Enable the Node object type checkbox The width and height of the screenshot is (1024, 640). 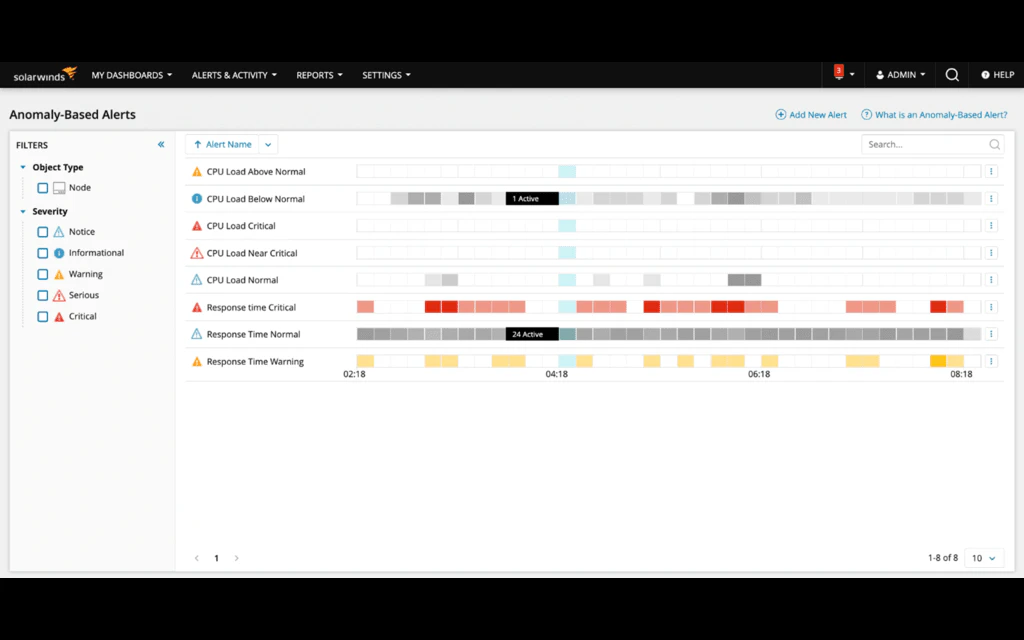(42, 188)
